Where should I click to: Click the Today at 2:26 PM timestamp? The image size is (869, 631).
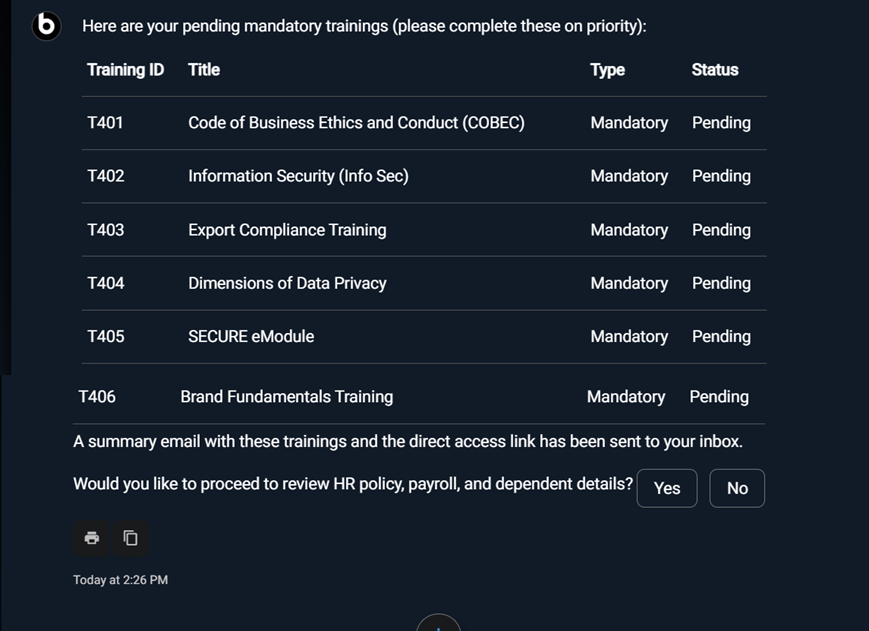click(x=120, y=580)
